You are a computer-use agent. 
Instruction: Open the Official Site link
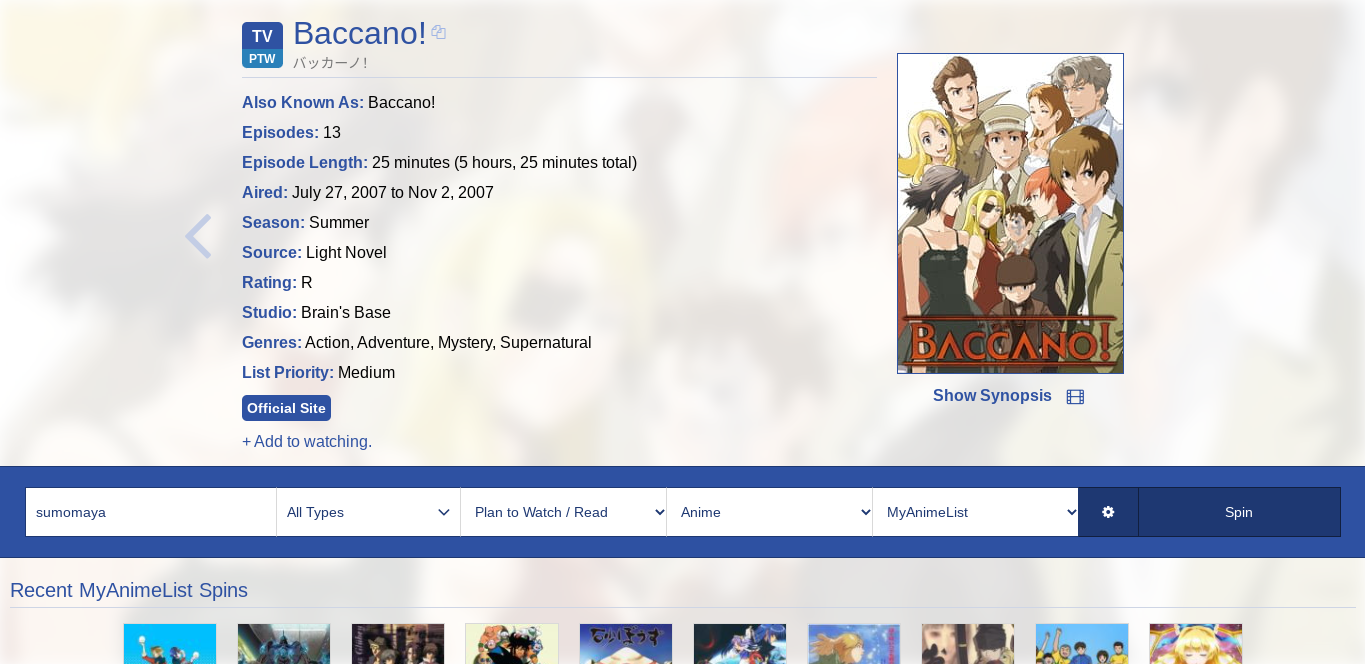click(x=286, y=408)
